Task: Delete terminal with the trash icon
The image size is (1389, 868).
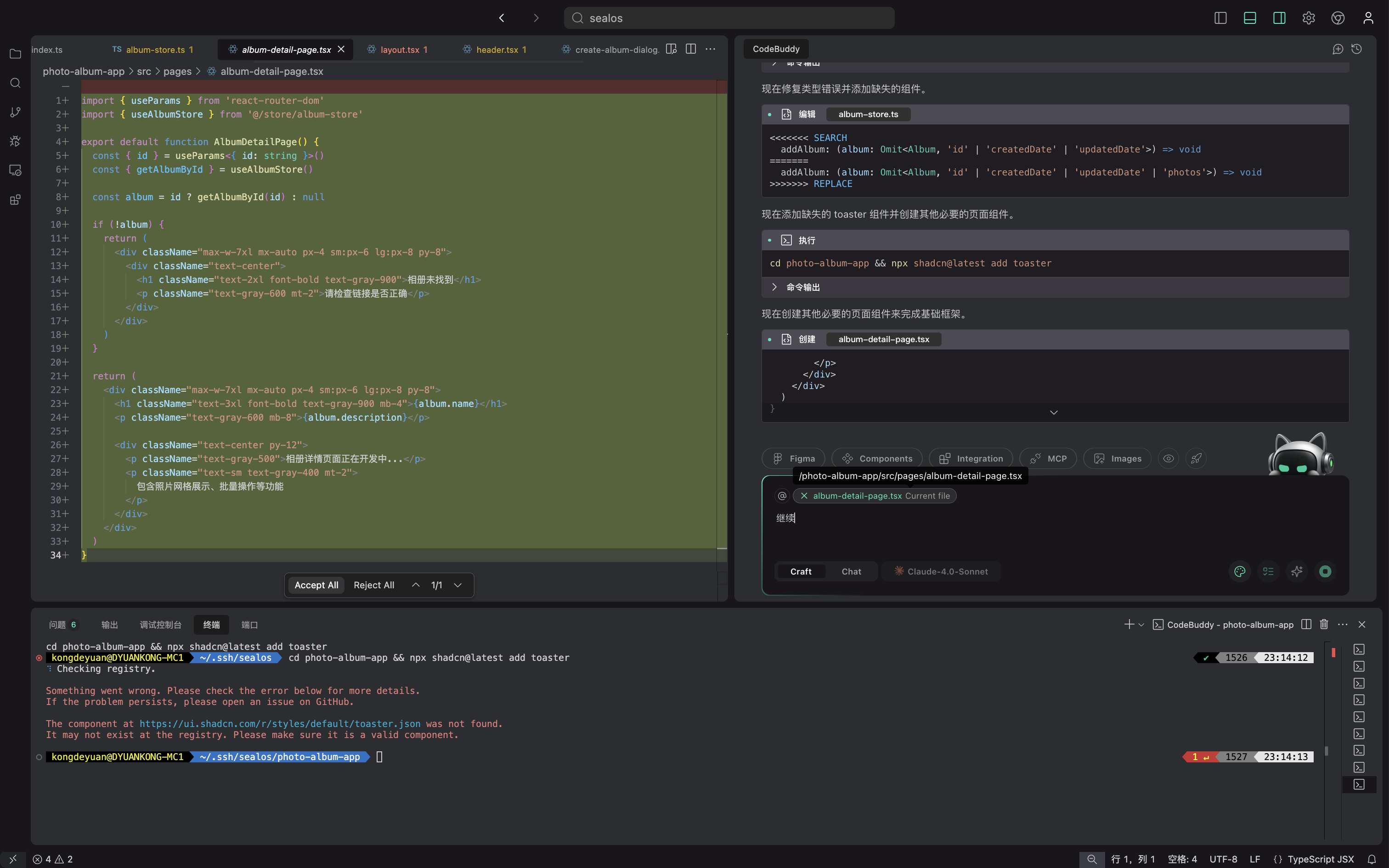Action: [1324, 625]
